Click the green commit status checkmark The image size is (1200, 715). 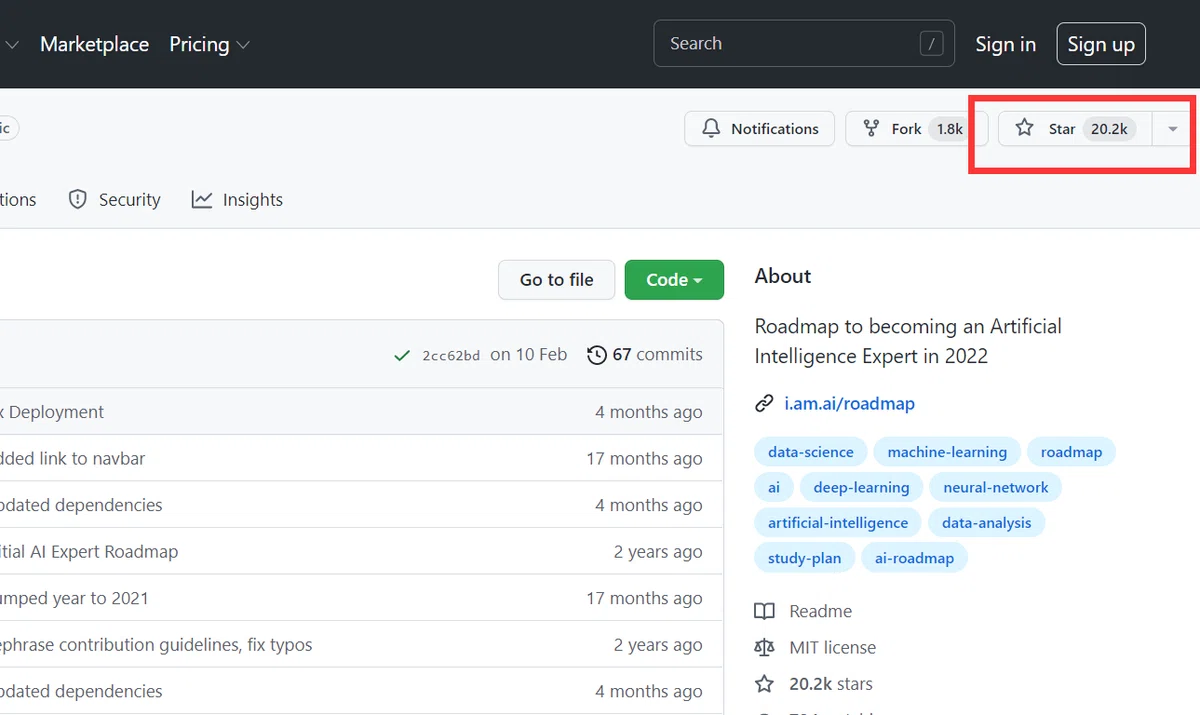(402, 355)
